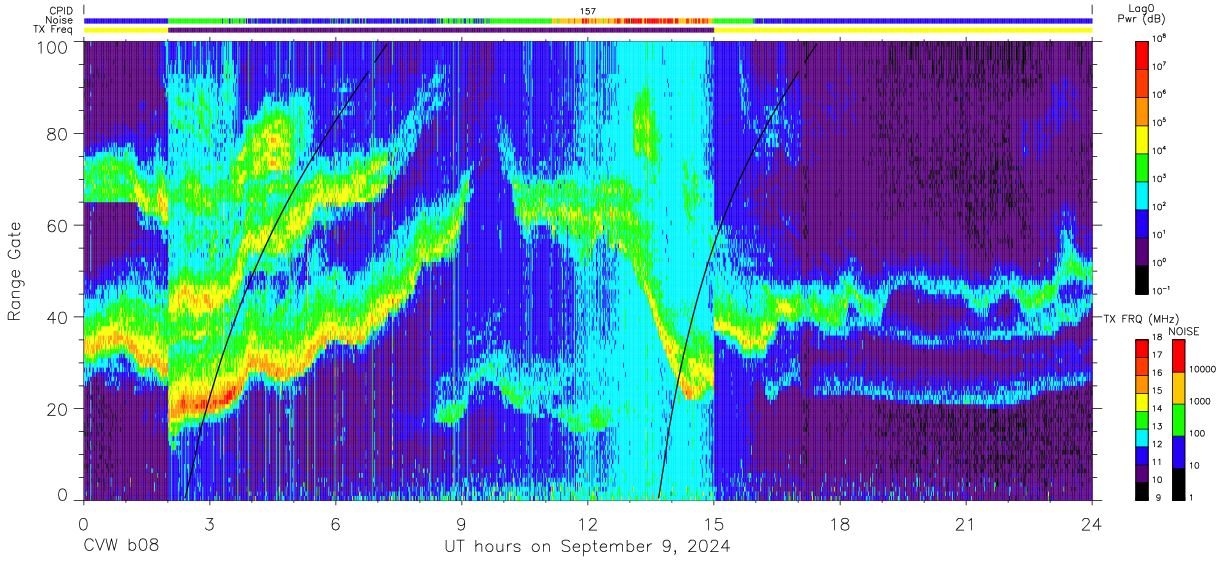Click the 17 label on TX FRQ legend
The image size is (1228, 567).
point(1157,355)
